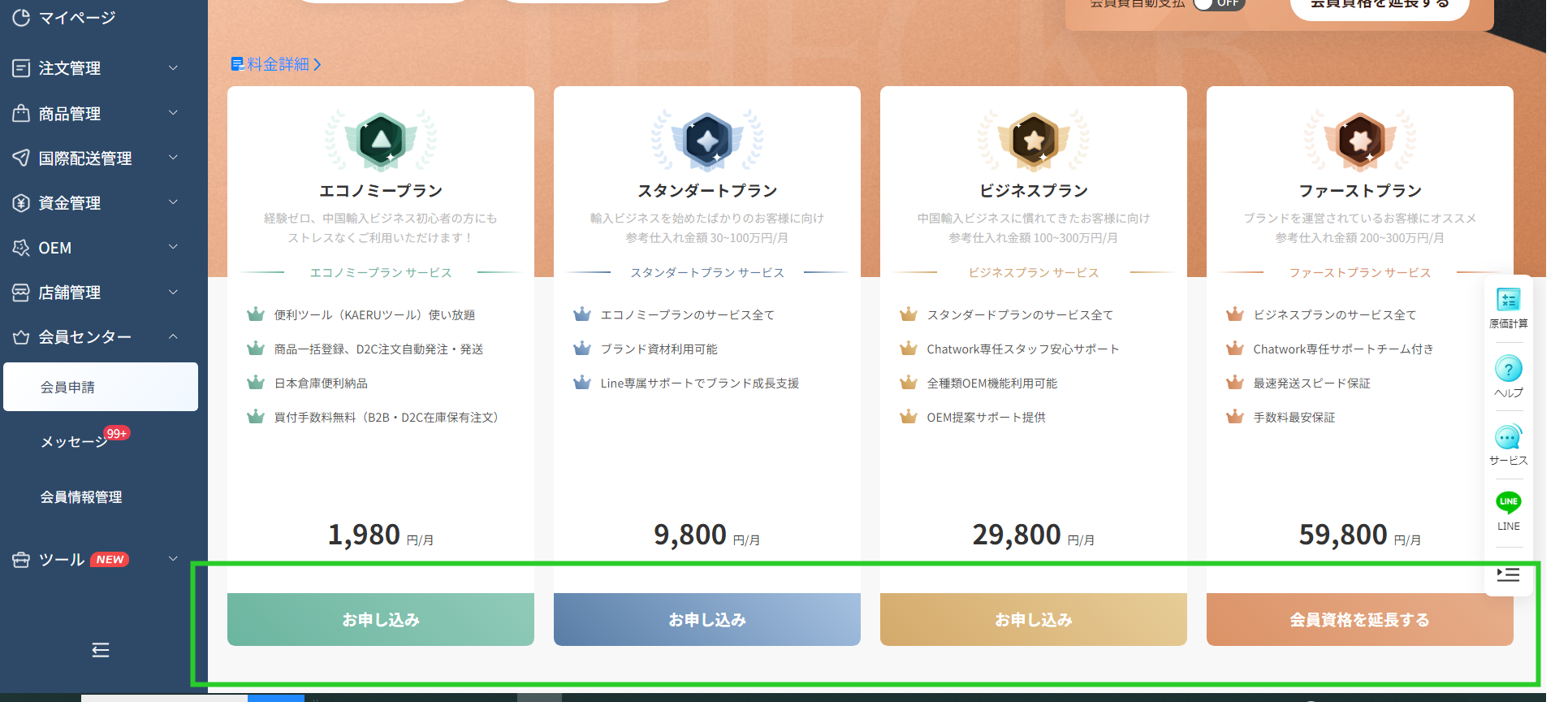The image size is (1568, 702).
Task: Open the サービス chat bubble icon
Action: click(x=1508, y=438)
